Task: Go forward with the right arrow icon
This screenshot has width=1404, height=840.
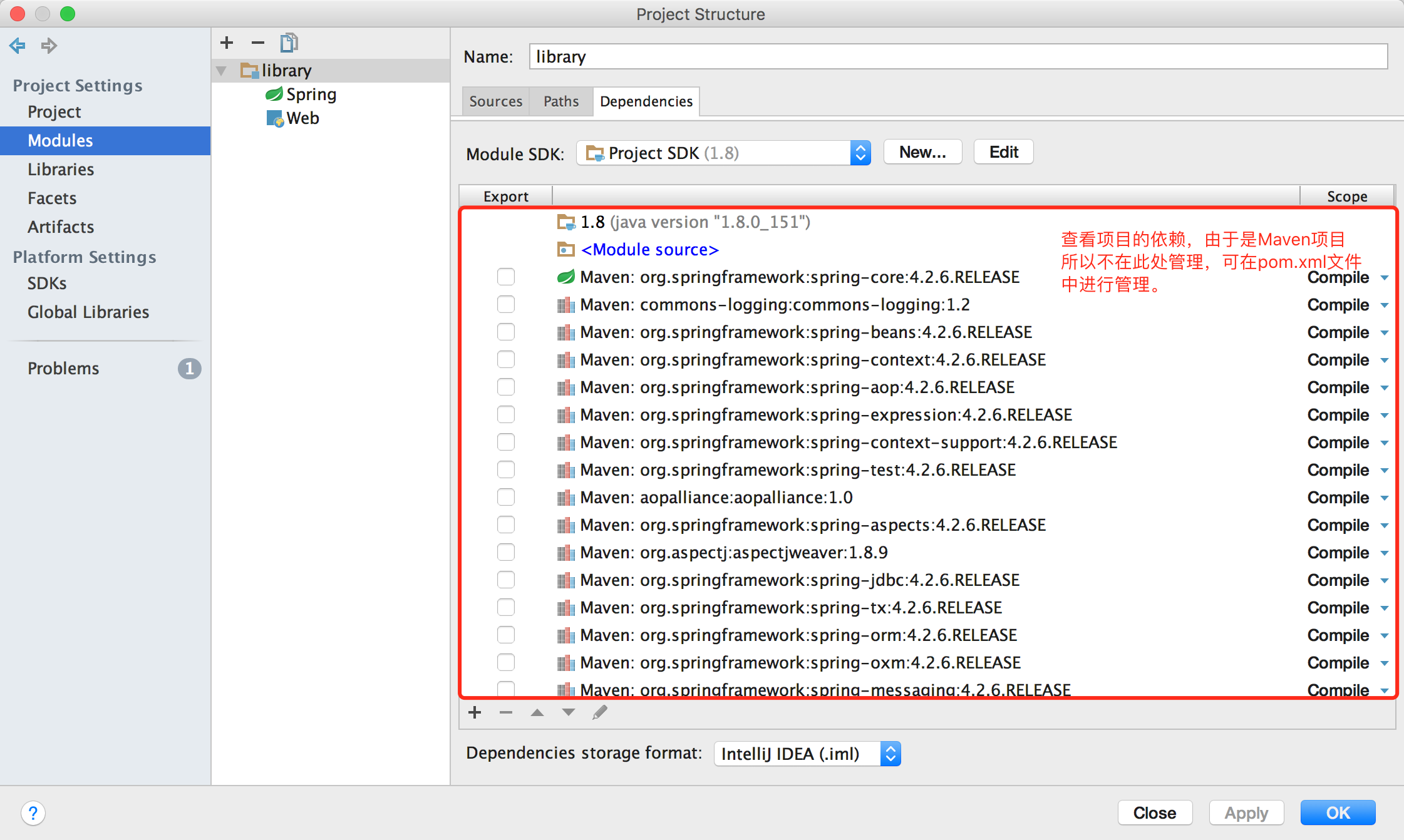Action: (x=49, y=46)
